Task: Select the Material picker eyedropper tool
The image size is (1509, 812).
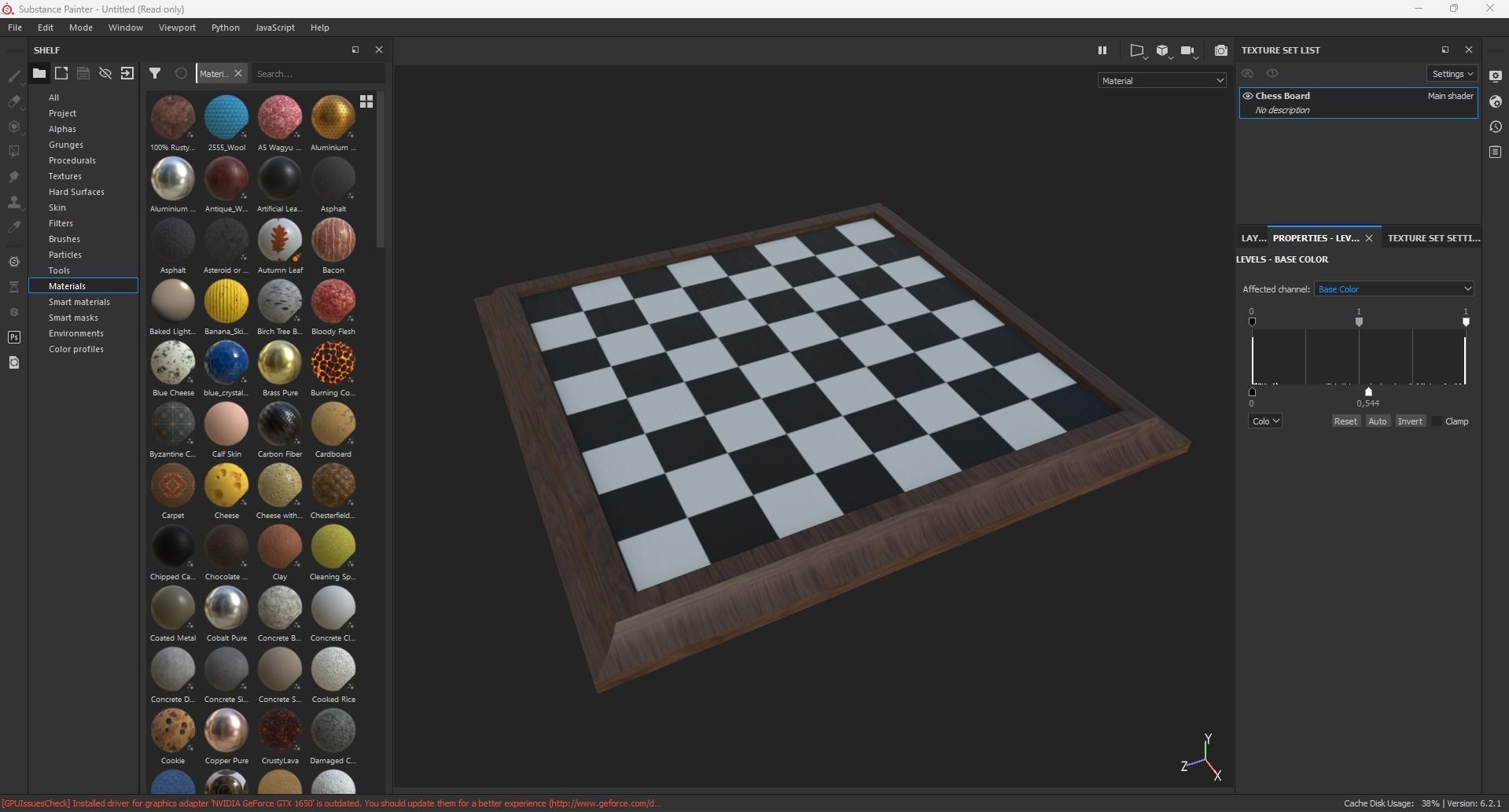Action: coord(13,227)
